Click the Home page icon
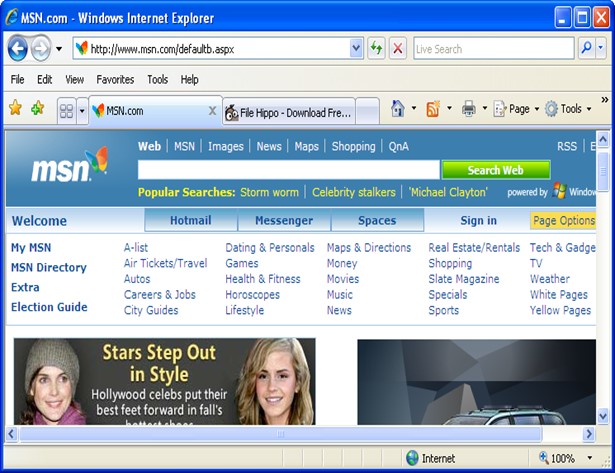 [x=398, y=108]
